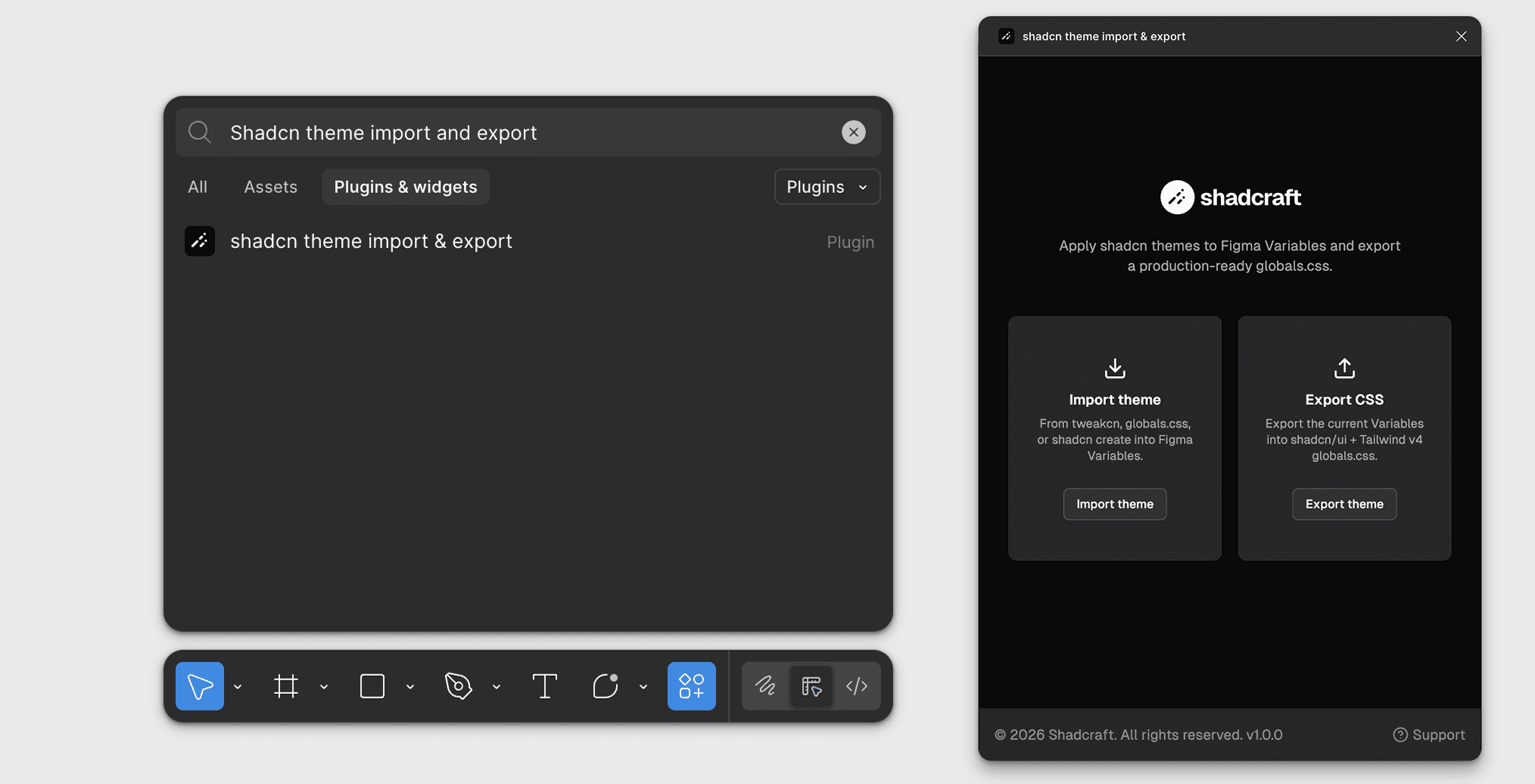The image size is (1535, 784).
Task: Click the shadcraft logo
Action: [x=1230, y=198]
